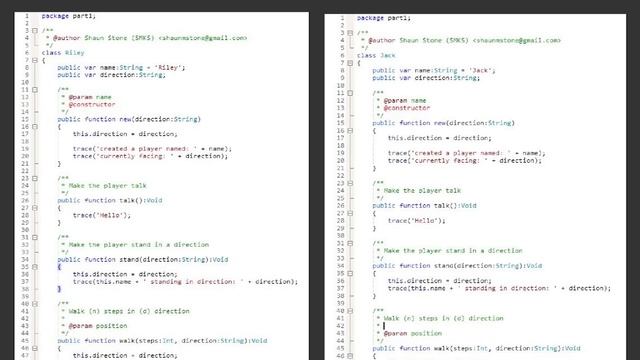Image resolution: width=640 pixels, height=360 pixels.
Task: Click 'public var direction:String;' in Jack editor
Action: [x=426, y=78]
